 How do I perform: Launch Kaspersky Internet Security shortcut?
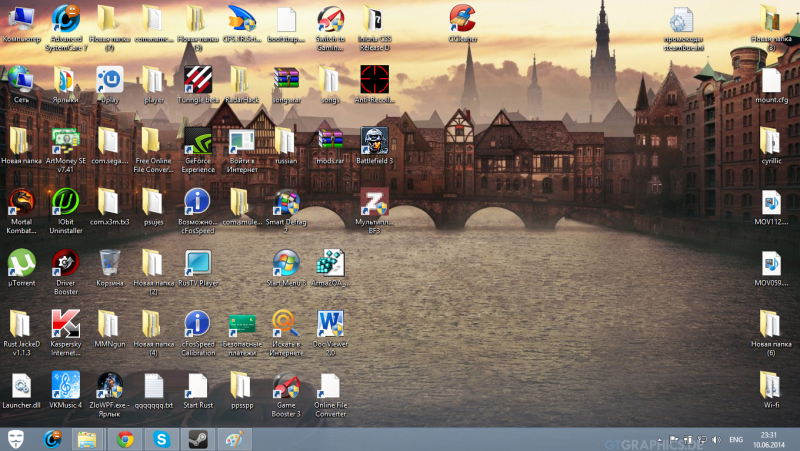tap(66, 324)
